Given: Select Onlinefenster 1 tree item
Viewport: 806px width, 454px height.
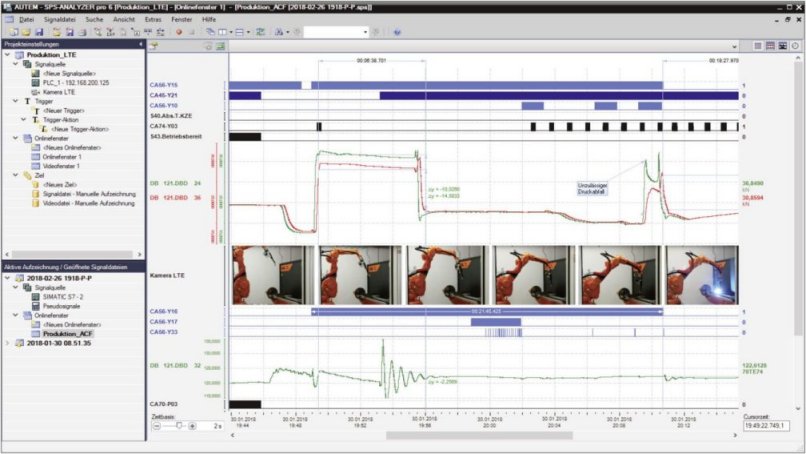Looking at the screenshot, I should click(x=62, y=157).
